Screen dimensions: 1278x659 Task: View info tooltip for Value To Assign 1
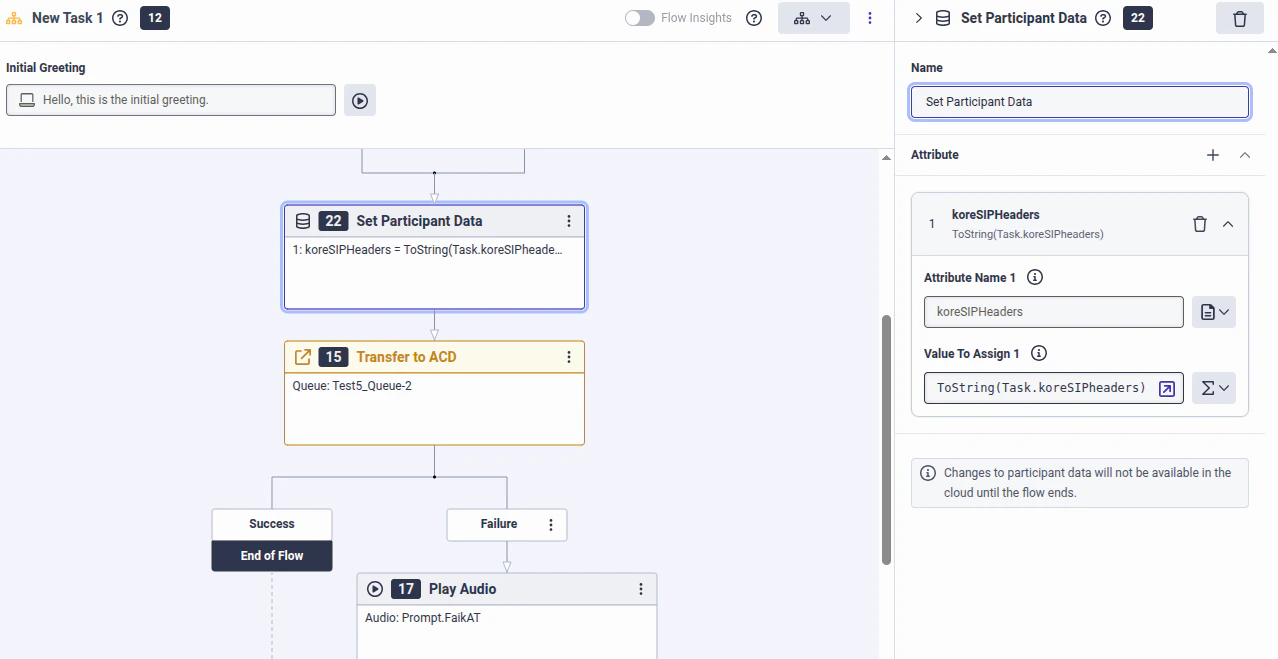(1037, 353)
